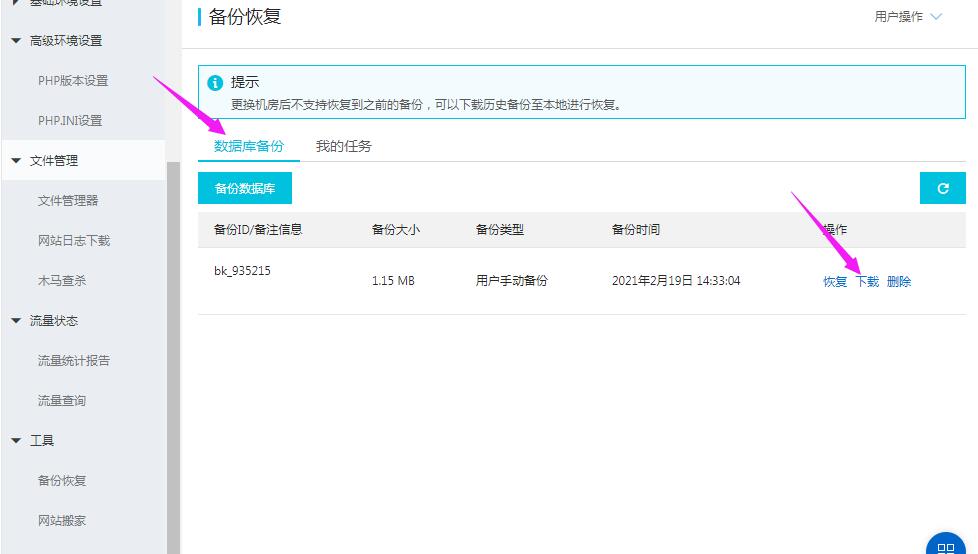The image size is (978, 554).
Task: Switch to the 数据库备份 tab
Action: [x=249, y=146]
